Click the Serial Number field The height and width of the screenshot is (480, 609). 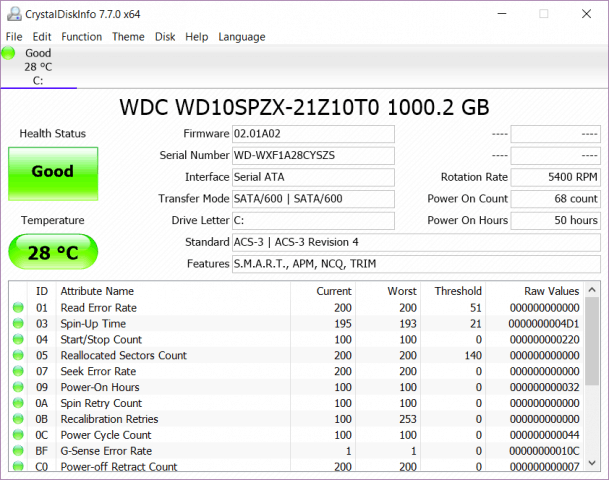click(x=313, y=156)
